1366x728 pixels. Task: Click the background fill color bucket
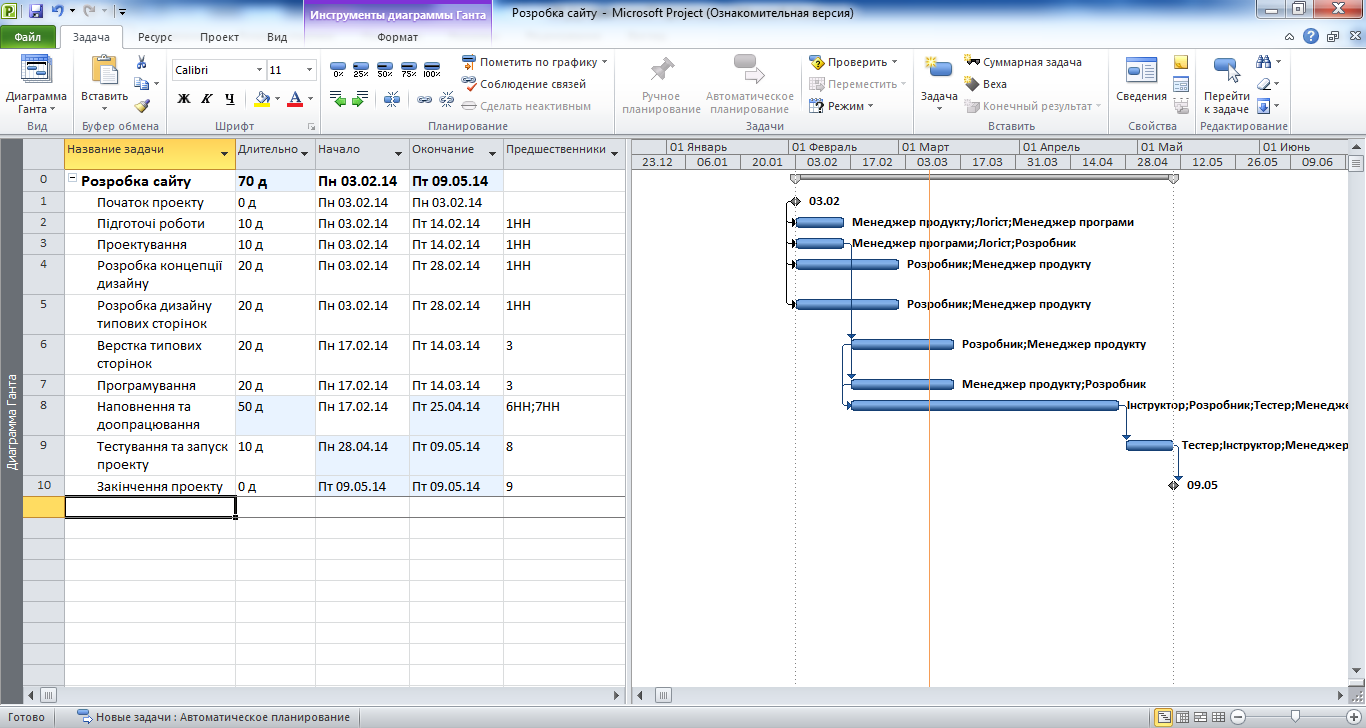click(x=262, y=99)
